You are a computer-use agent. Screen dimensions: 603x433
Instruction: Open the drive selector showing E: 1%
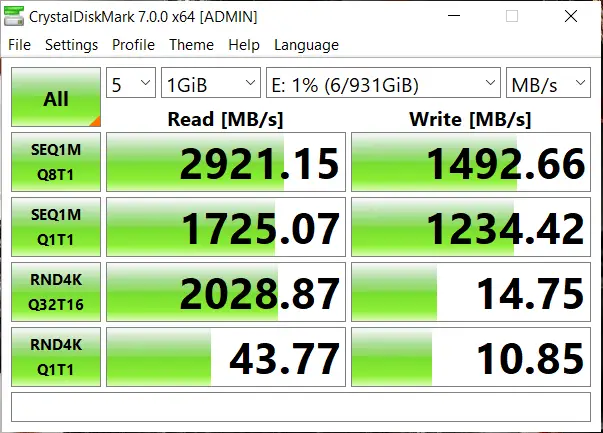383,83
